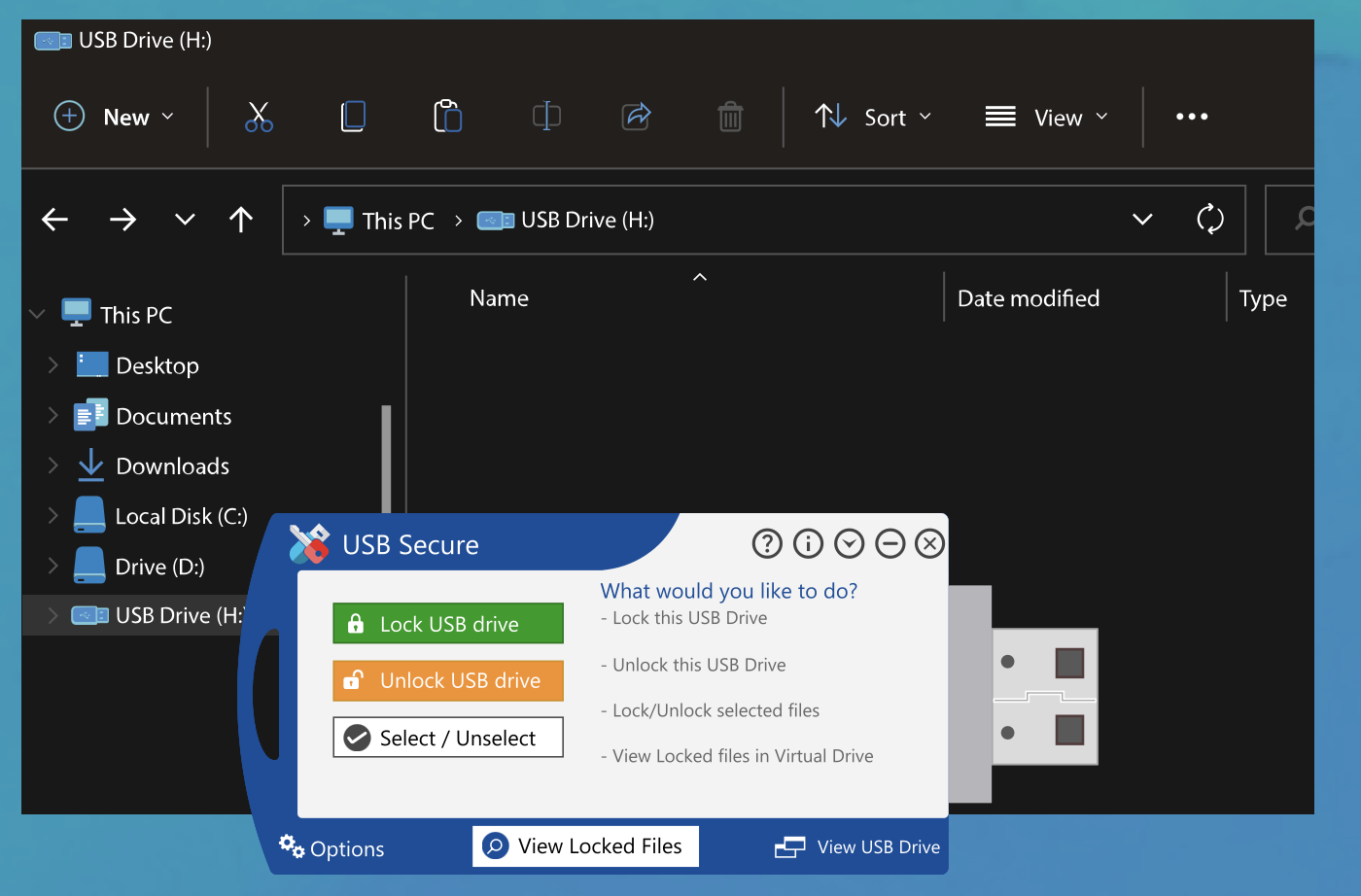
Task: Refresh the USB Drive (H:) folder view
Action: pos(1210,219)
